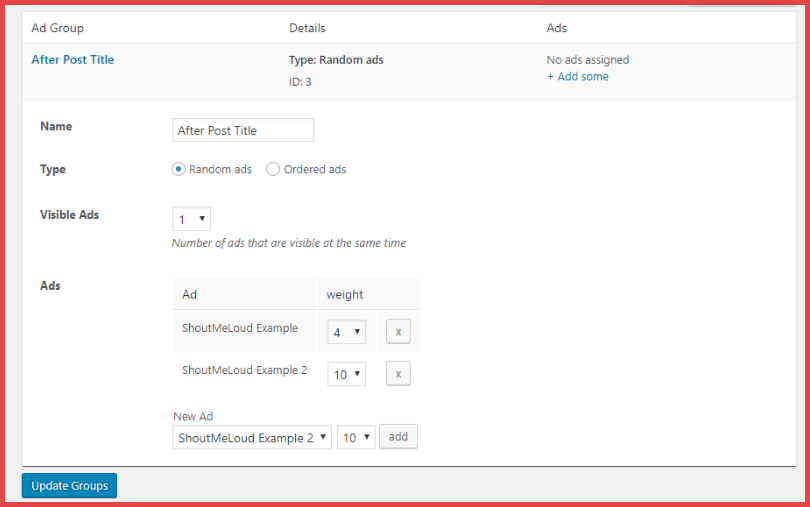This screenshot has width=810, height=507.
Task: Click the 'No ads assigned' text
Action: point(588,60)
